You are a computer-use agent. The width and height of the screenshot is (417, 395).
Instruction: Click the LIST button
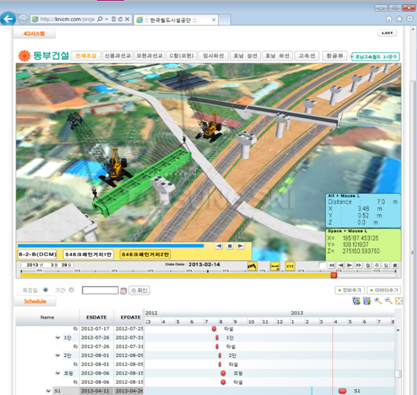pyautogui.click(x=387, y=33)
